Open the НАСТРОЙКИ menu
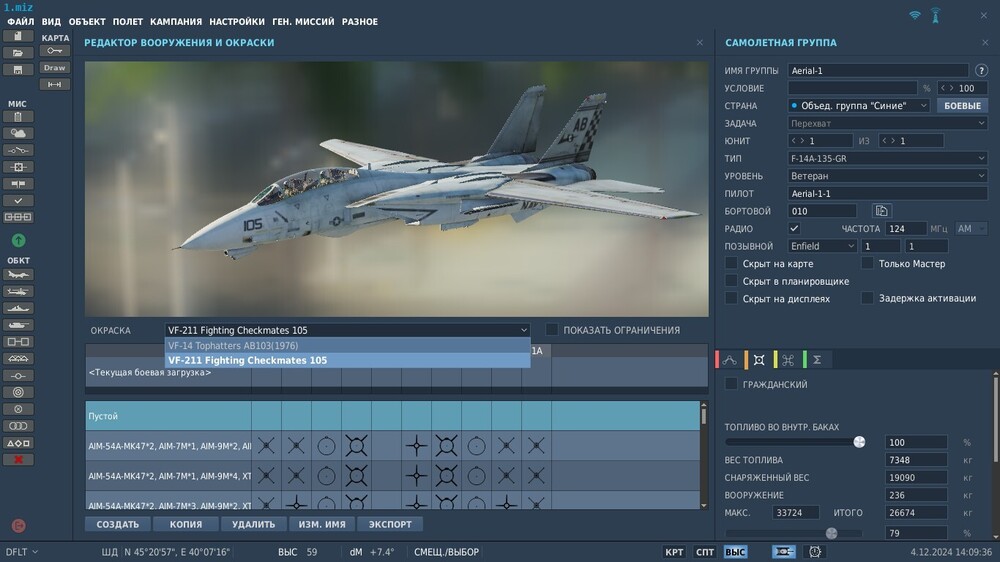This screenshot has height=562, width=1000. point(237,21)
